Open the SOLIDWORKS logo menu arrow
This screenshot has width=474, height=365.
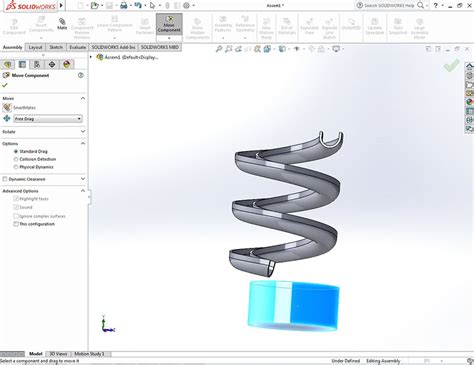(x=61, y=5)
